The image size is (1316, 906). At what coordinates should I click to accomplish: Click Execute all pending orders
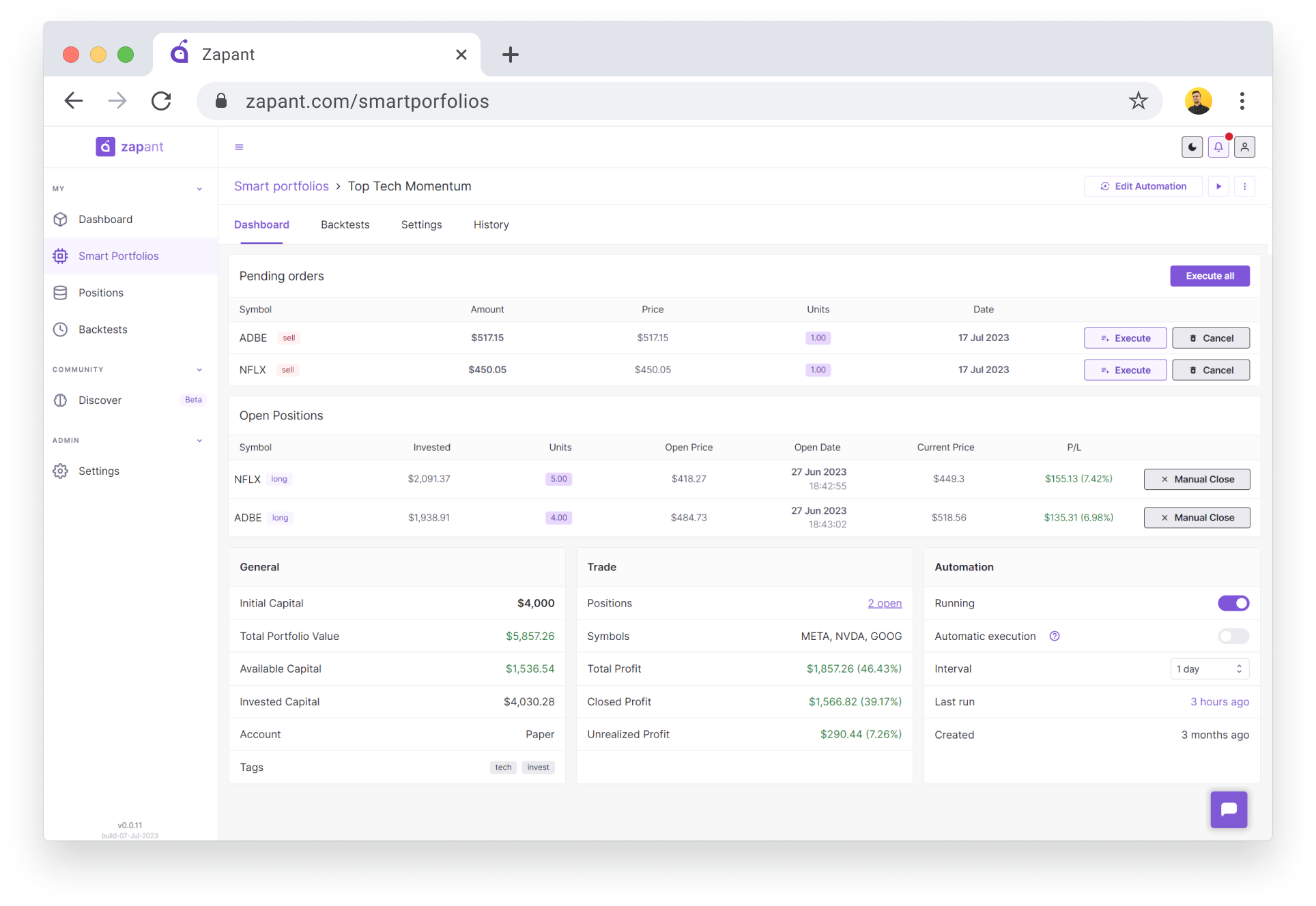[1210, 276]
